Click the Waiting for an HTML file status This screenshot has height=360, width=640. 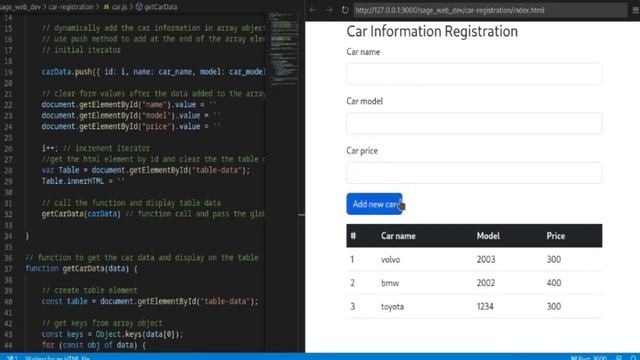57,358
